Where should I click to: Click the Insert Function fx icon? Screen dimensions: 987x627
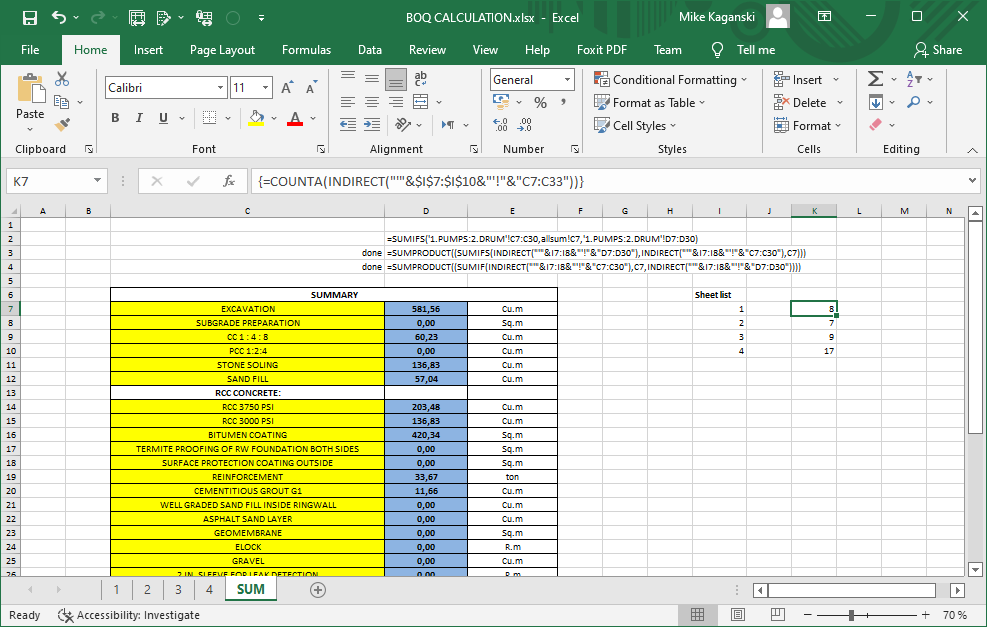tap(229, 181)
